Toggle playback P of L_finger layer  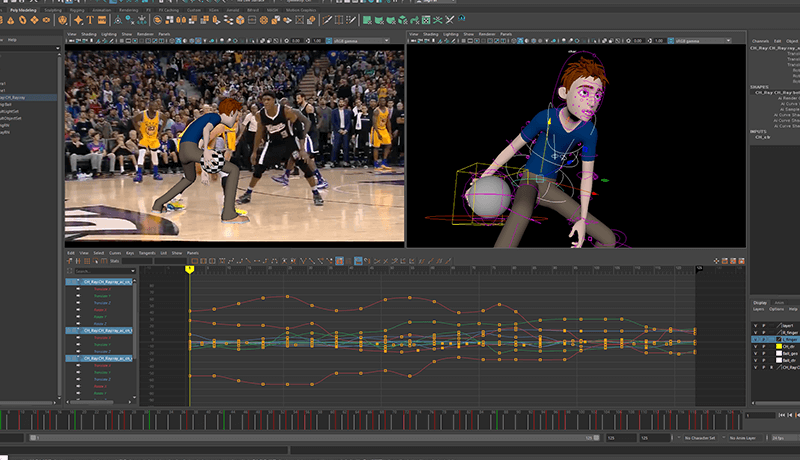pos(764,340)
